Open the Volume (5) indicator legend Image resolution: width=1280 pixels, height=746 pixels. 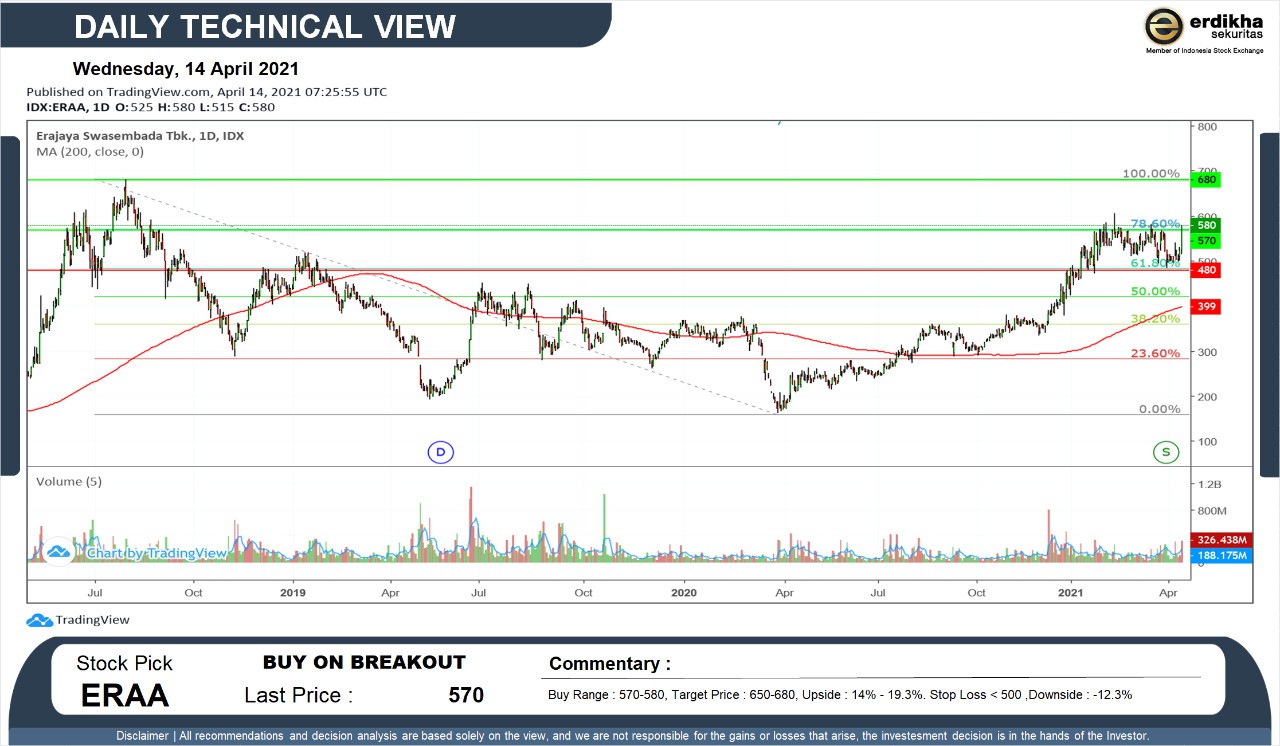69,481
